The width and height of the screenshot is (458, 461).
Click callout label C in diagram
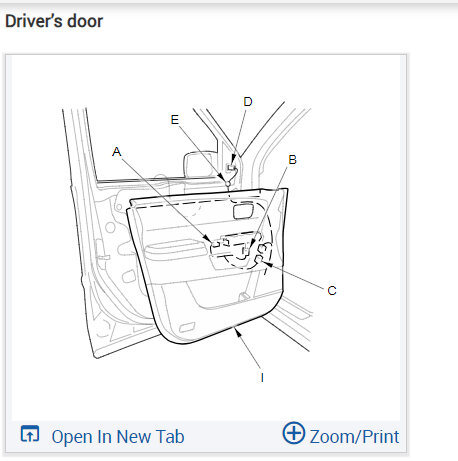[x=332, y=291]
